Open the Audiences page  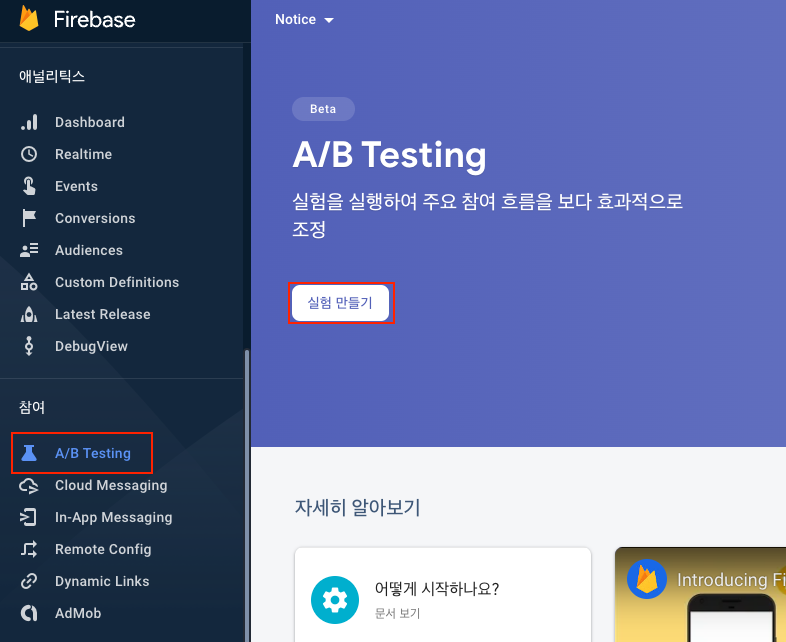point(89,250)
